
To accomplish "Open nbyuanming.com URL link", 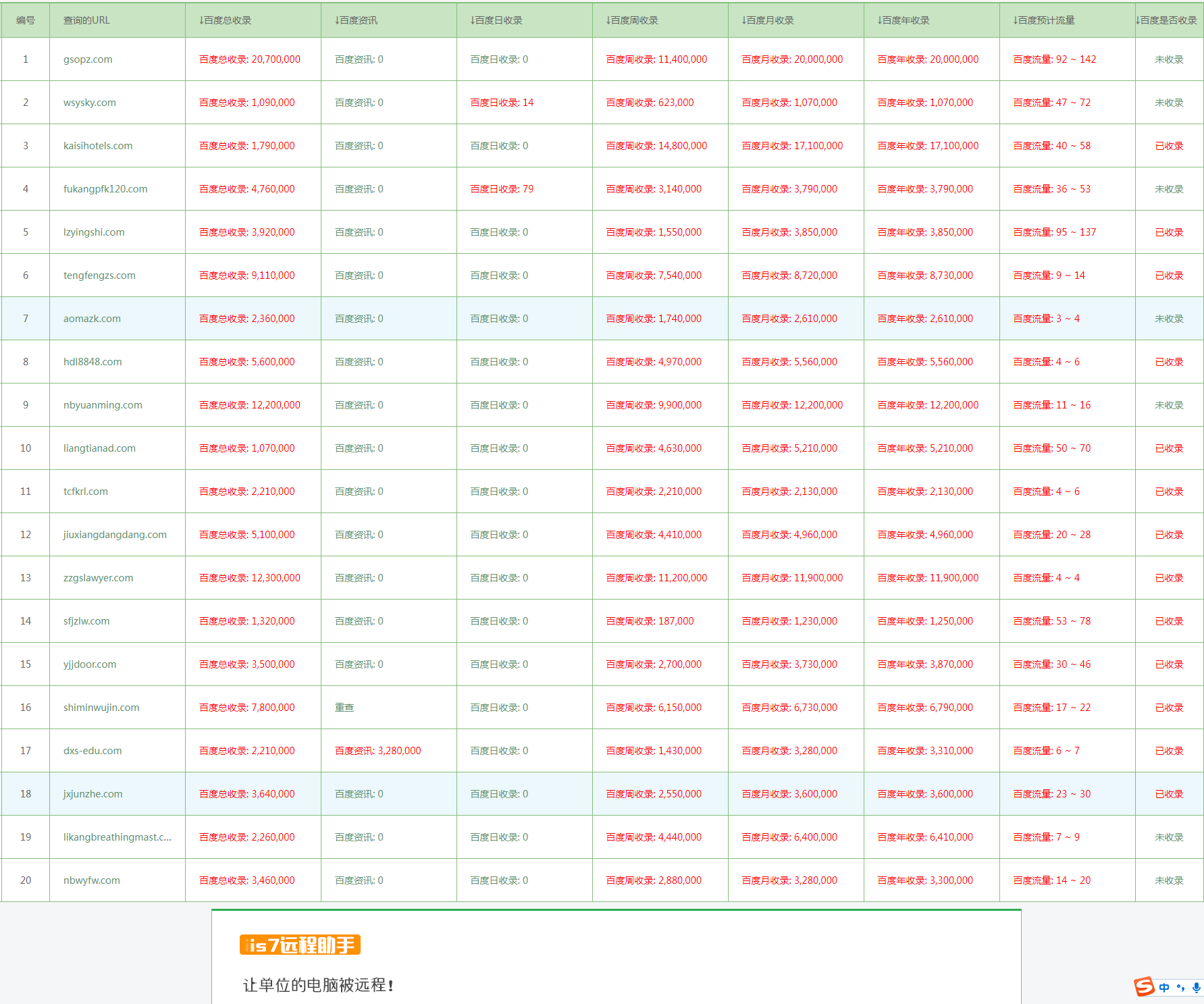I will pyautogui.click(x=103, y=405).
